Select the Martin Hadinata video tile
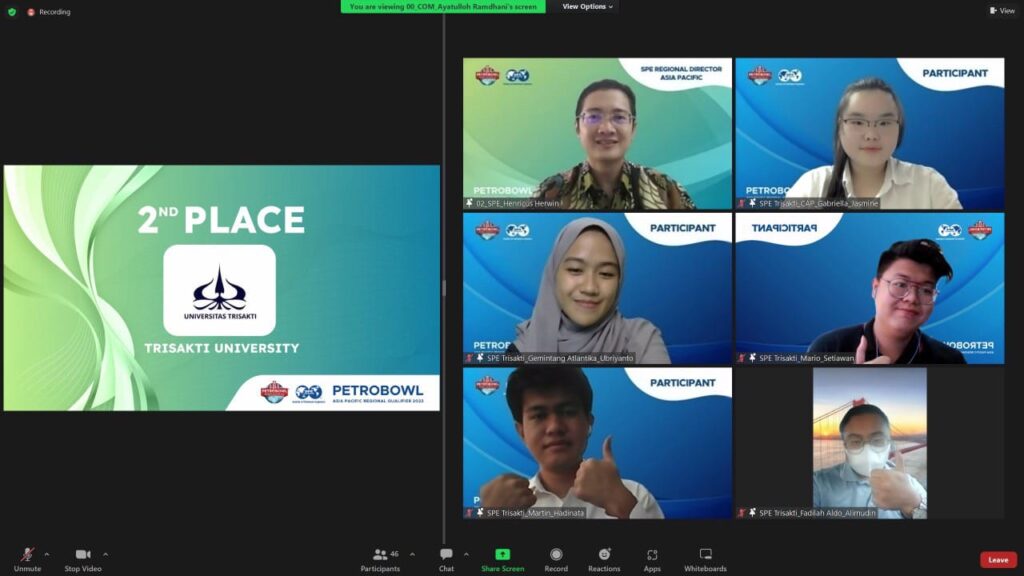The height and width of the screenshot is (576, 1024). pos(598,443)
